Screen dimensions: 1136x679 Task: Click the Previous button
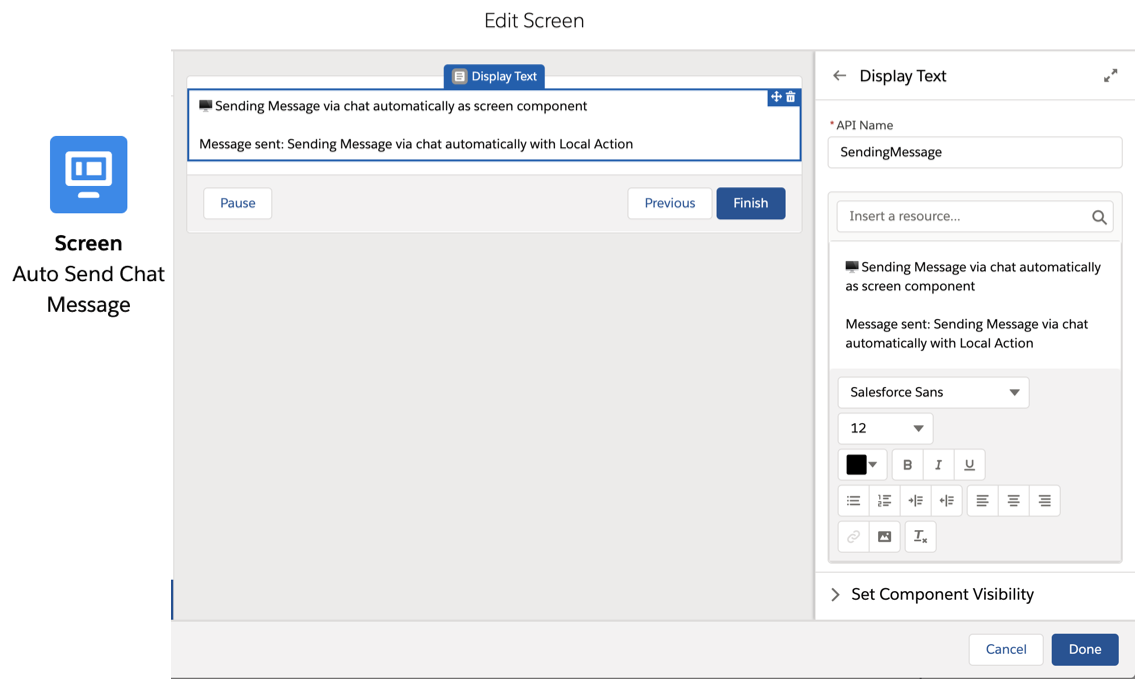(x=669, y=203)
